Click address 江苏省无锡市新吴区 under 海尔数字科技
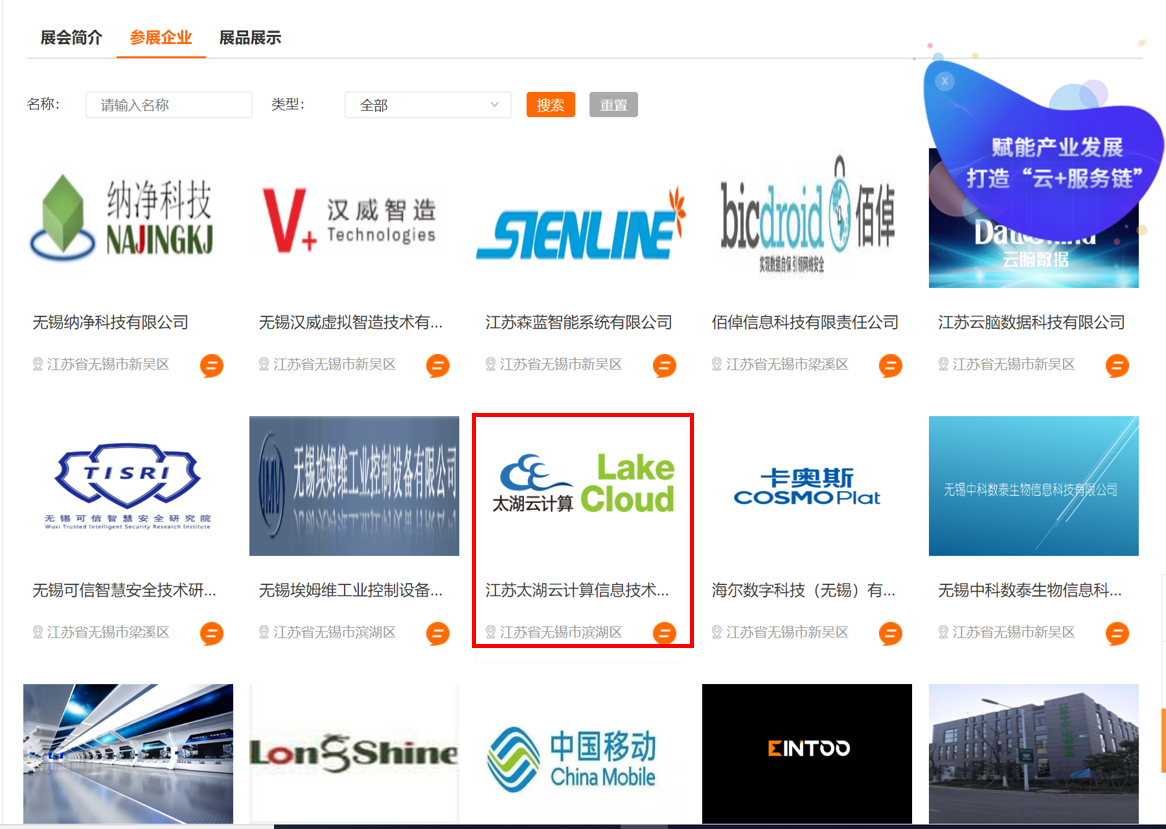The height and width of the screenshot is (829, 1166). (787, 632)
